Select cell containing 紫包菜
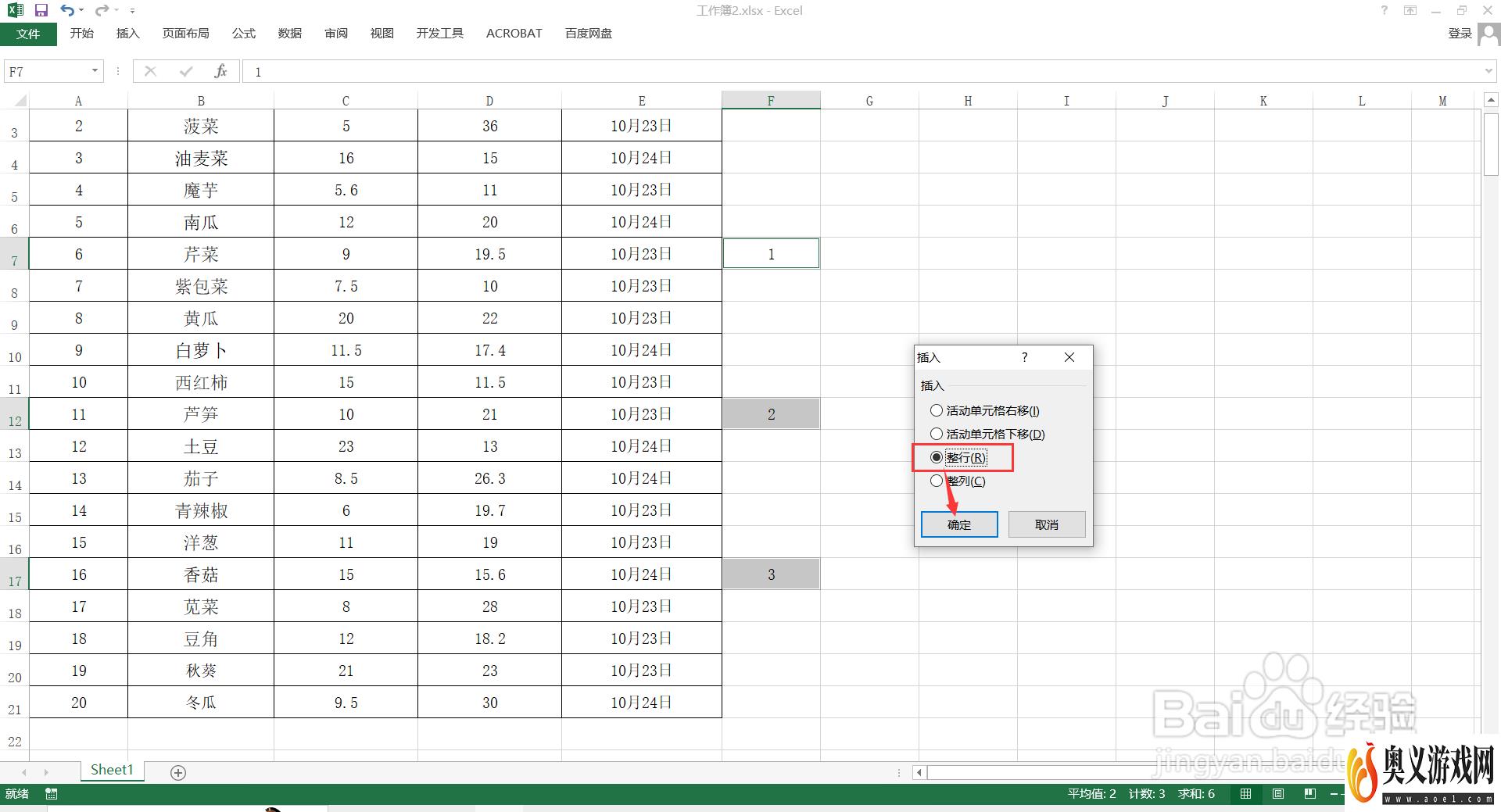Screen dimensions: 1501x812 point(201,286)
